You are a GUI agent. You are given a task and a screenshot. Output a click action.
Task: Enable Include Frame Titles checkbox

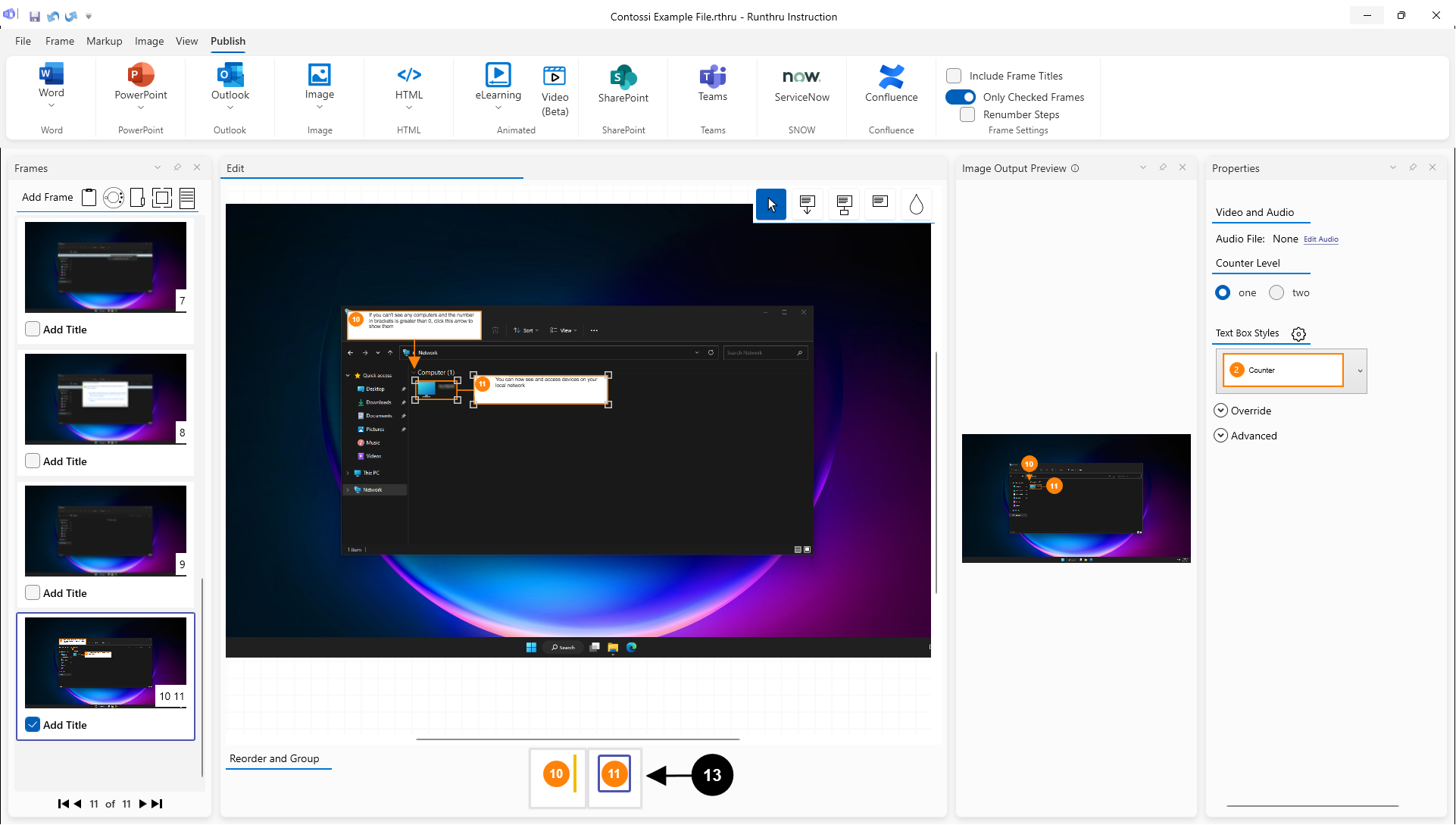pos(954,76)
